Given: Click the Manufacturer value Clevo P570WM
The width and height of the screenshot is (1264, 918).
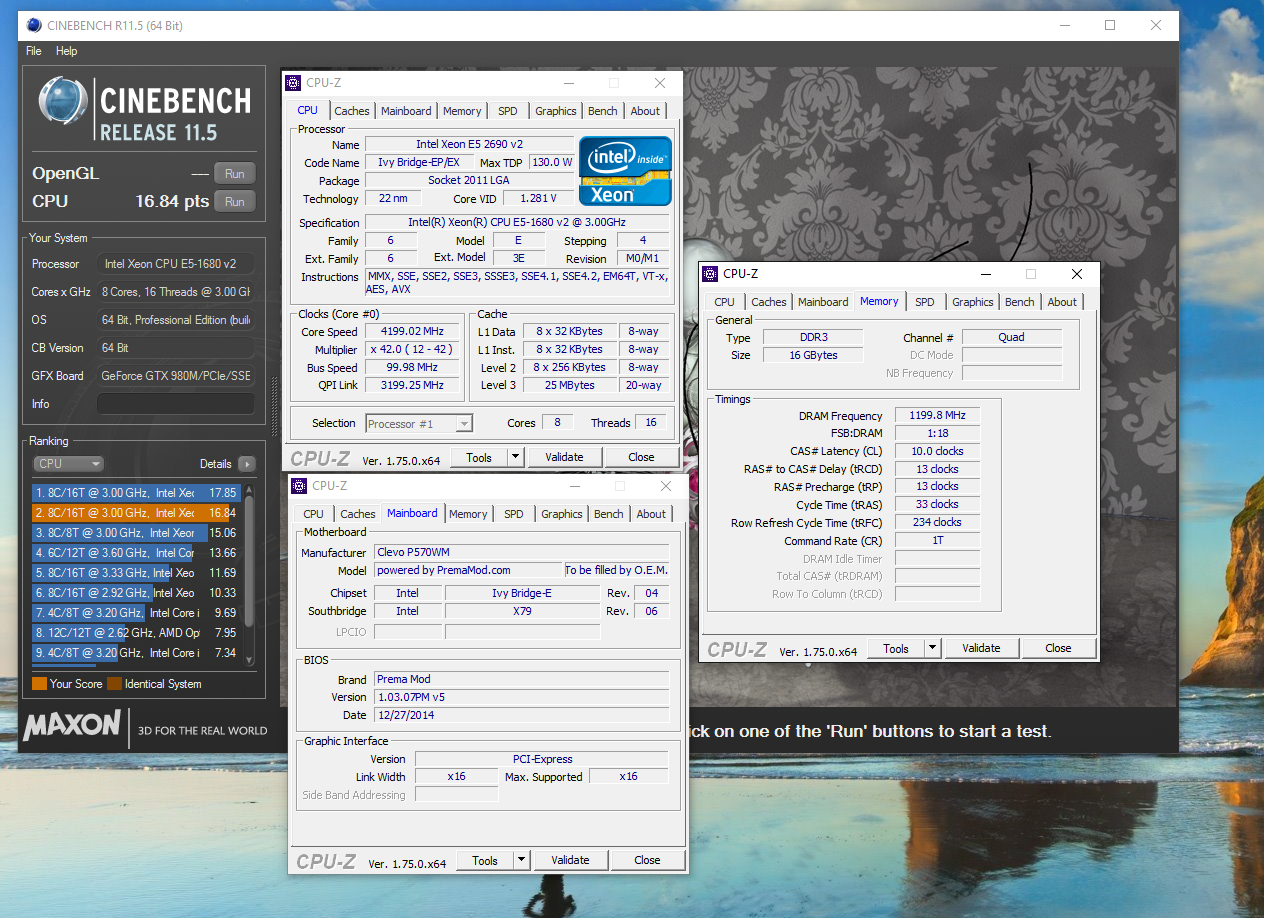Looking at the screenshot, I should 521,552.
